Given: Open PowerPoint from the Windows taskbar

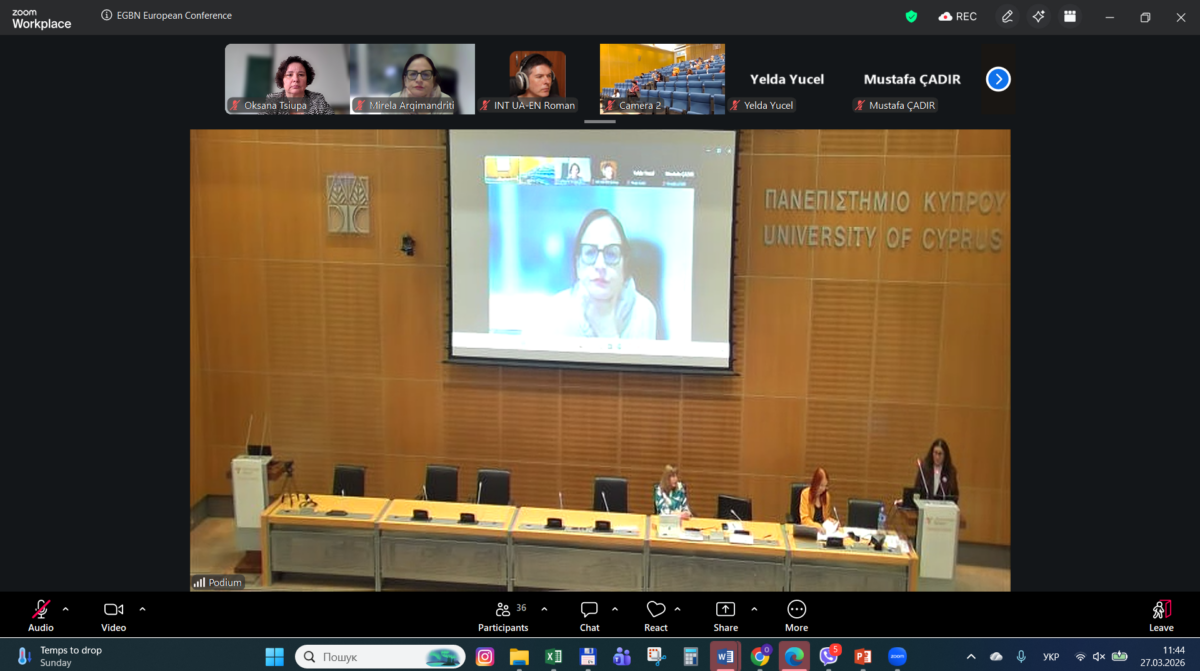Looking at the screenshot, I should point(862,657).
